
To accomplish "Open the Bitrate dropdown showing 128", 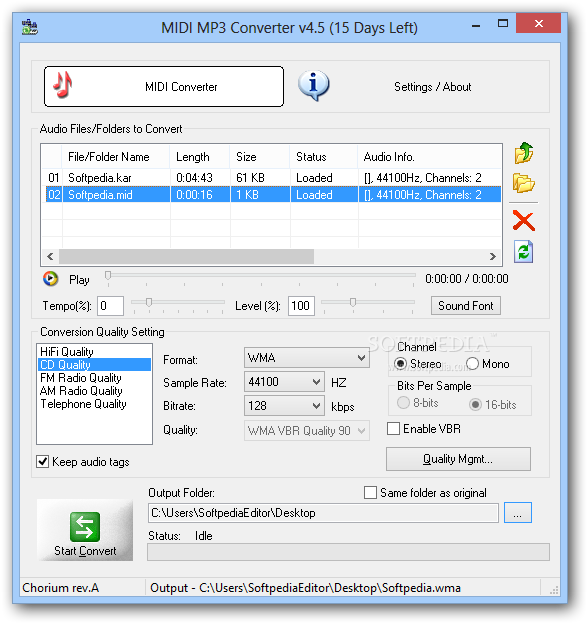I will pyautogui.click(x=284, y=406).
